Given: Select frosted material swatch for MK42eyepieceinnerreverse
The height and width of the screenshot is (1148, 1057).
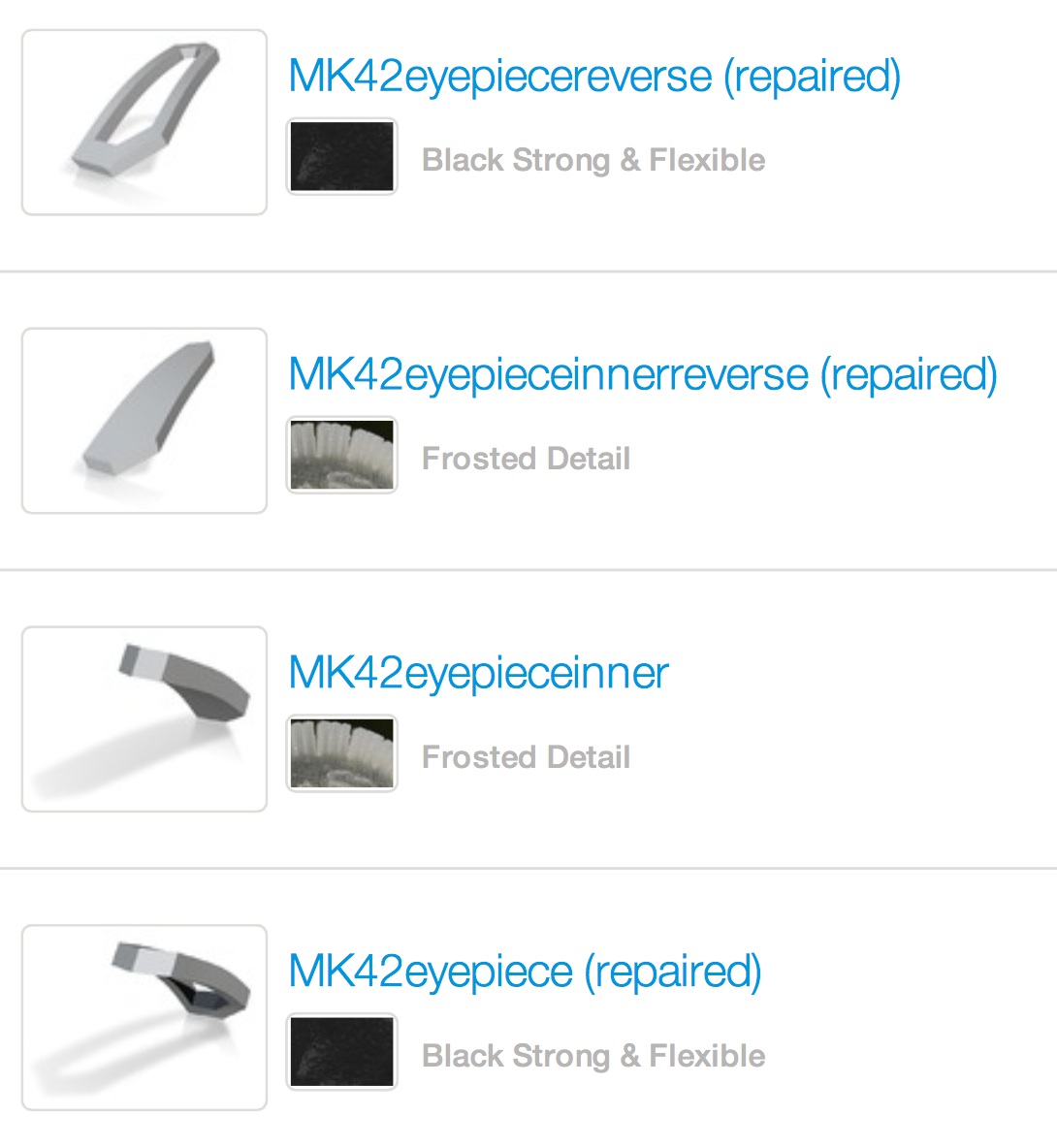Looking at the screenshot, I should [x=342, y=456].
